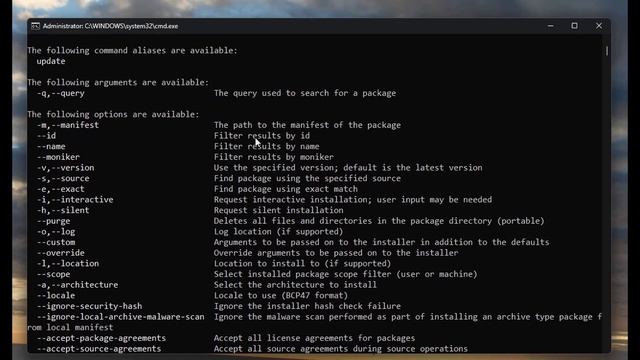Click the "-h,--silent" option text

(x=63, y=210)
